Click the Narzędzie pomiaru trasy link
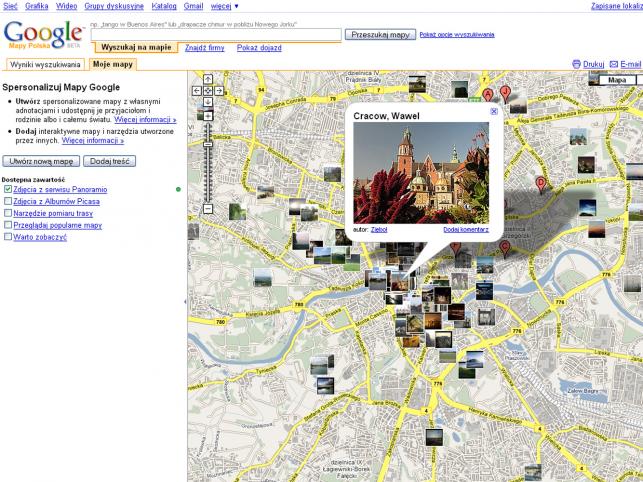 pyautogui.click(x=53, y=213)
